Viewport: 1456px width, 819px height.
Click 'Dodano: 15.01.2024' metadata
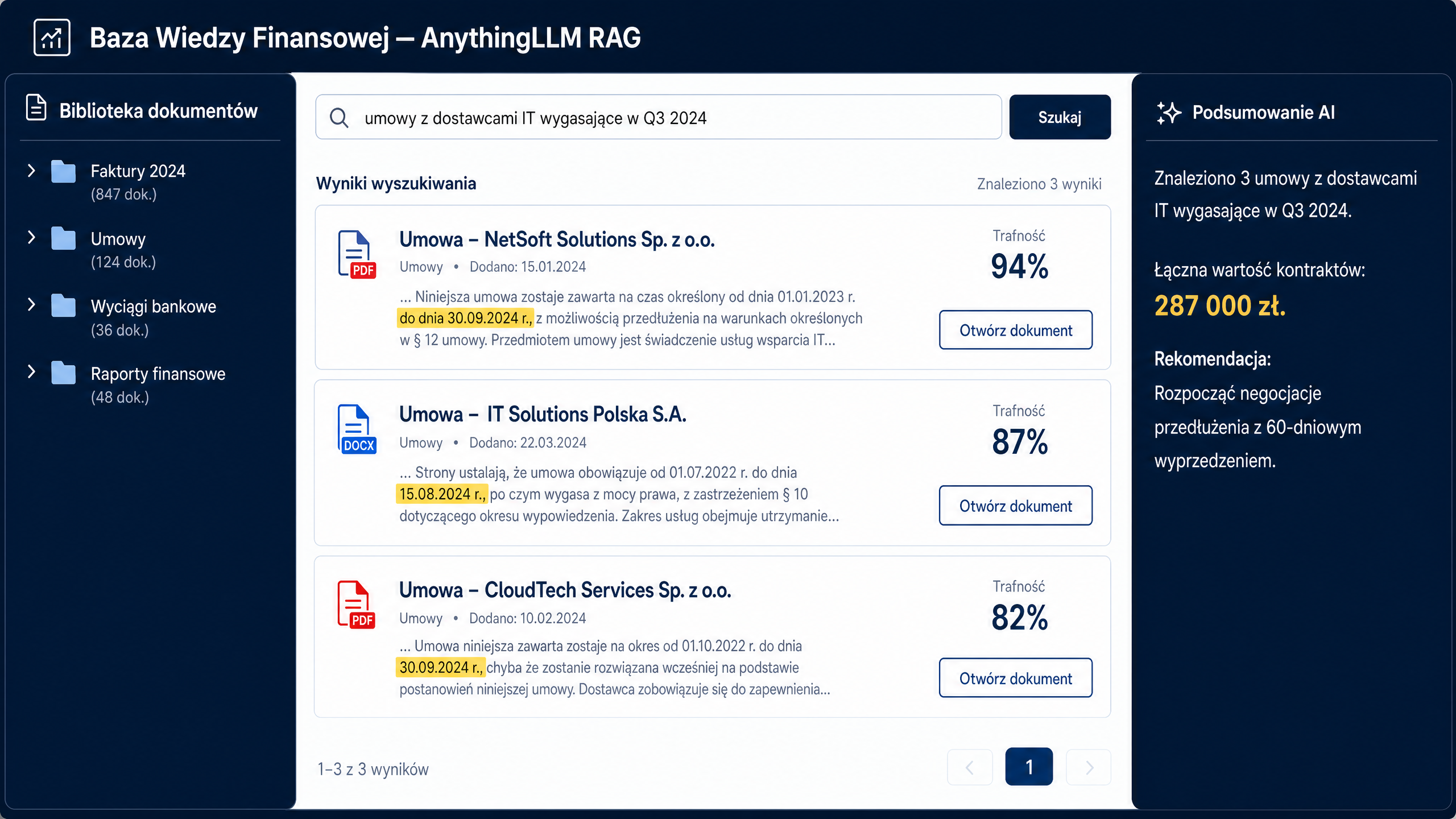[528, 267]
